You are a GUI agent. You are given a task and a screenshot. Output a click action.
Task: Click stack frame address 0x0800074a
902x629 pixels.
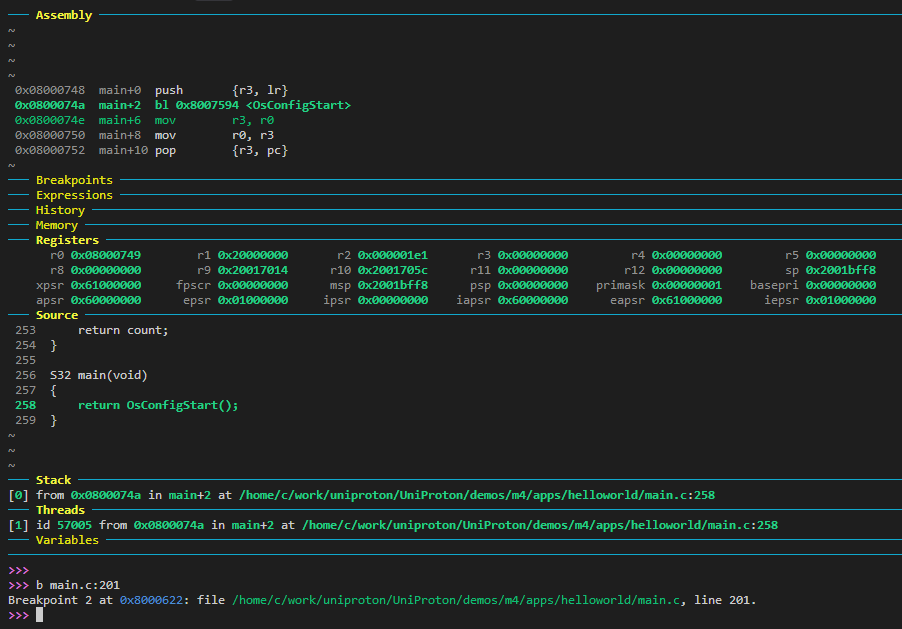point(106,495)
